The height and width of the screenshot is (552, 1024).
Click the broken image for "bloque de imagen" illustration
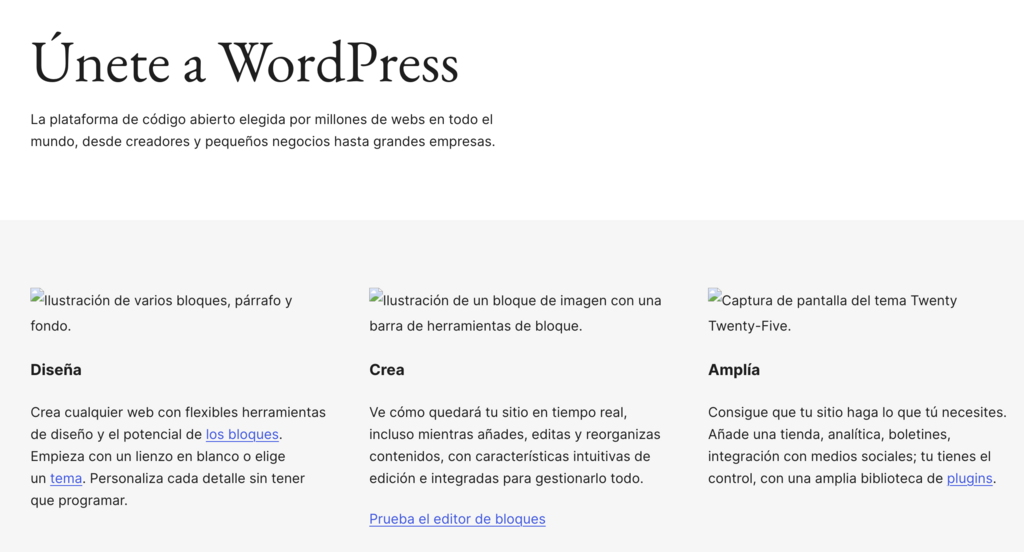point(515,313)
